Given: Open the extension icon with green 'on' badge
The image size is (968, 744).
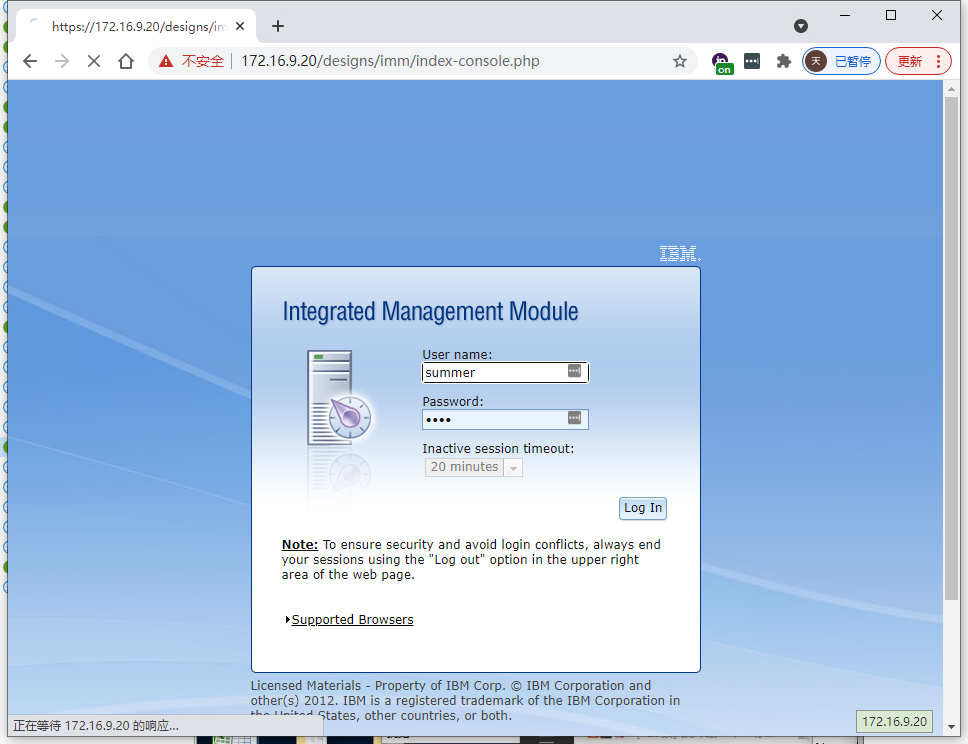Looking at the screenshot, I should pos(721,63).
